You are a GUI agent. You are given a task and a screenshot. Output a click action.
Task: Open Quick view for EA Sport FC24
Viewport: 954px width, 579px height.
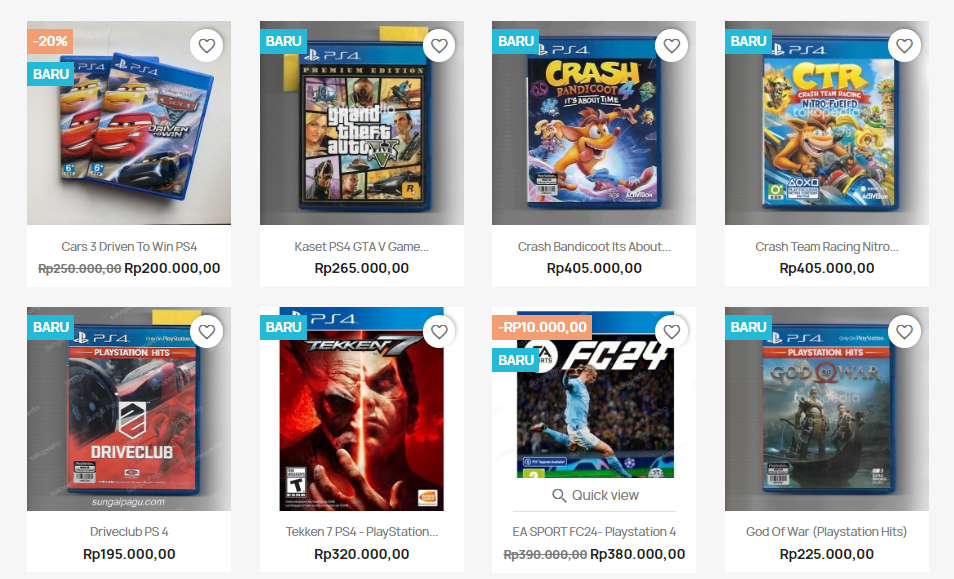595,495
